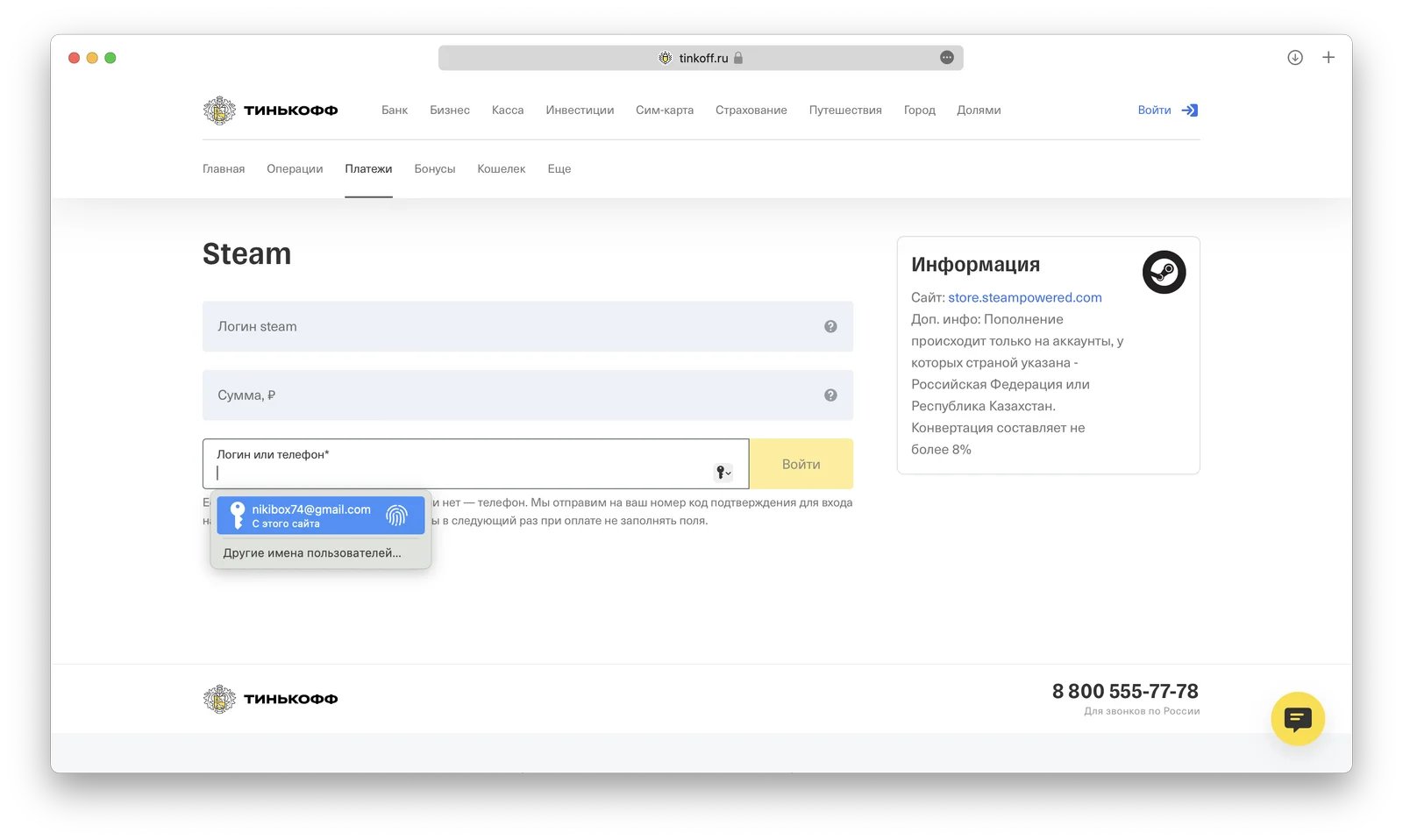Open the Долями section

click(x=979, y=110)
